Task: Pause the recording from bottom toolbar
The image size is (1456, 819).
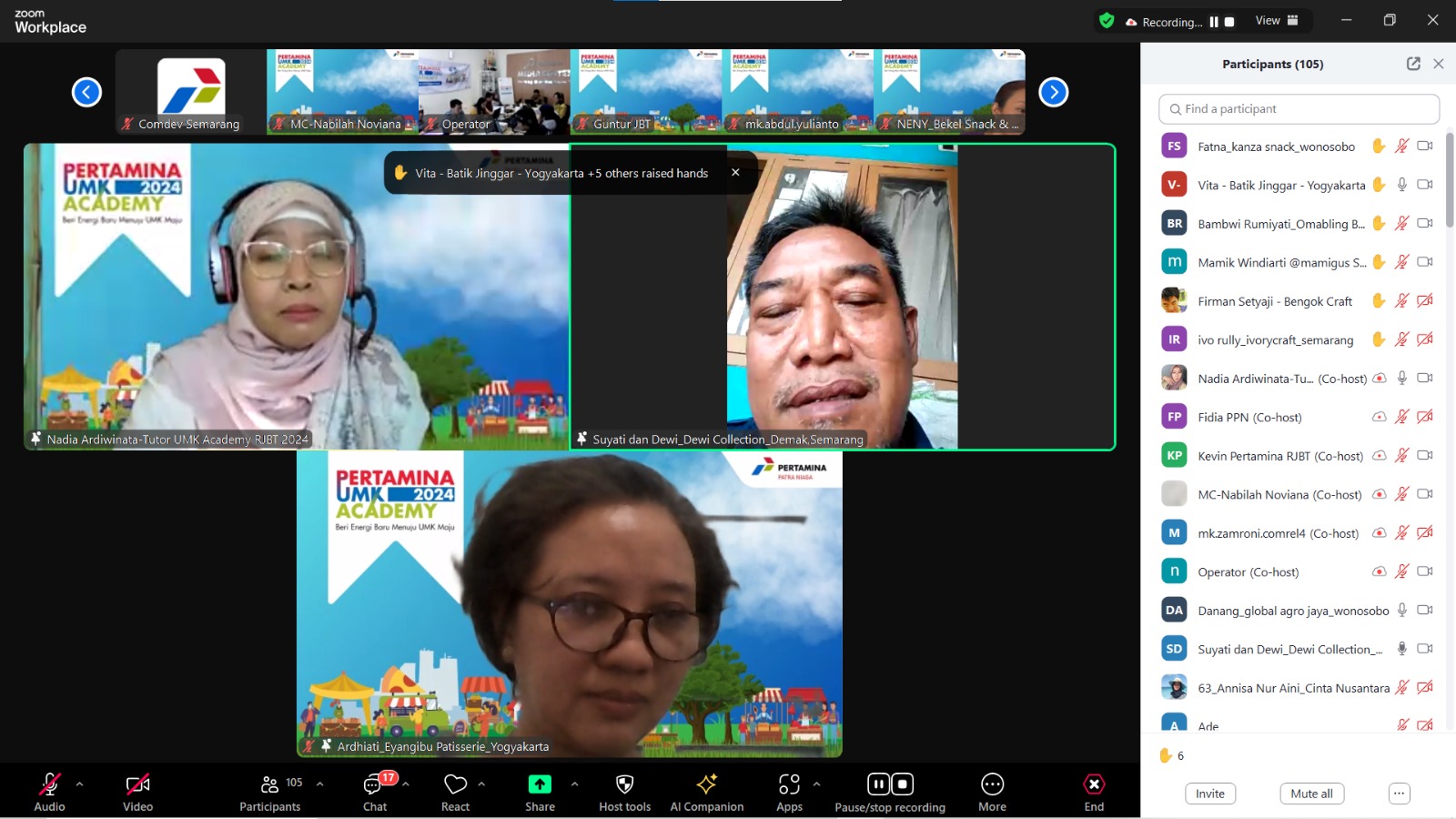Action: [x=878, y=784]
